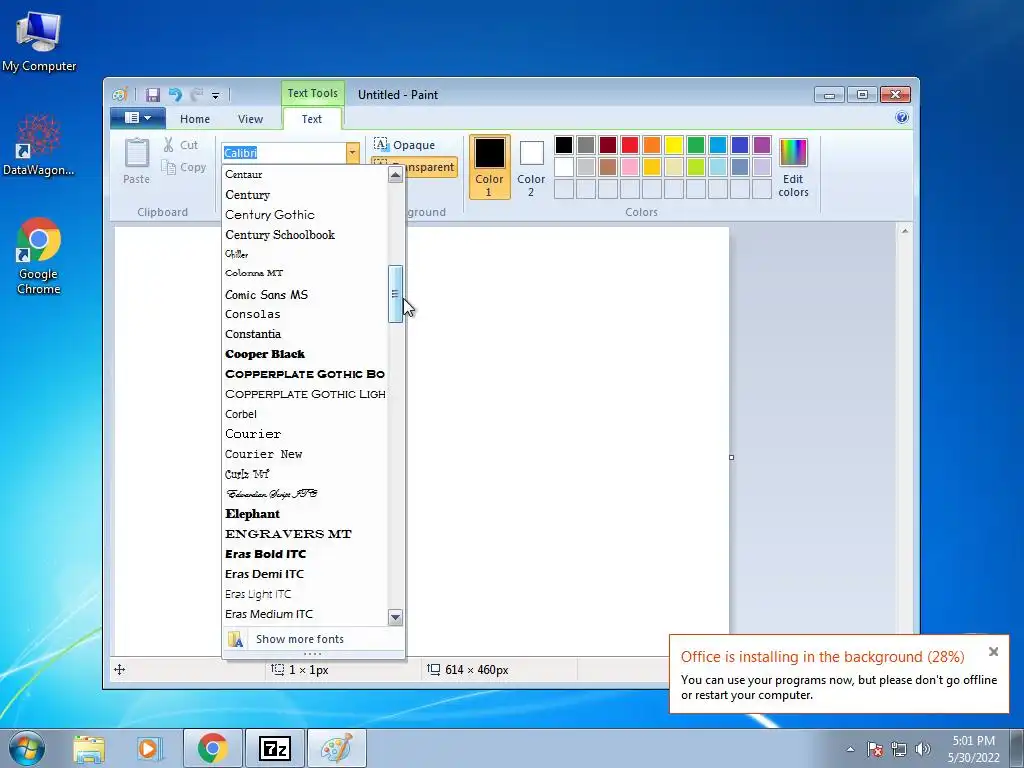This screenshot has width=1024, height=768.
Task: Choose Copperplate Gothic Light font
Action: click(305, 394)
